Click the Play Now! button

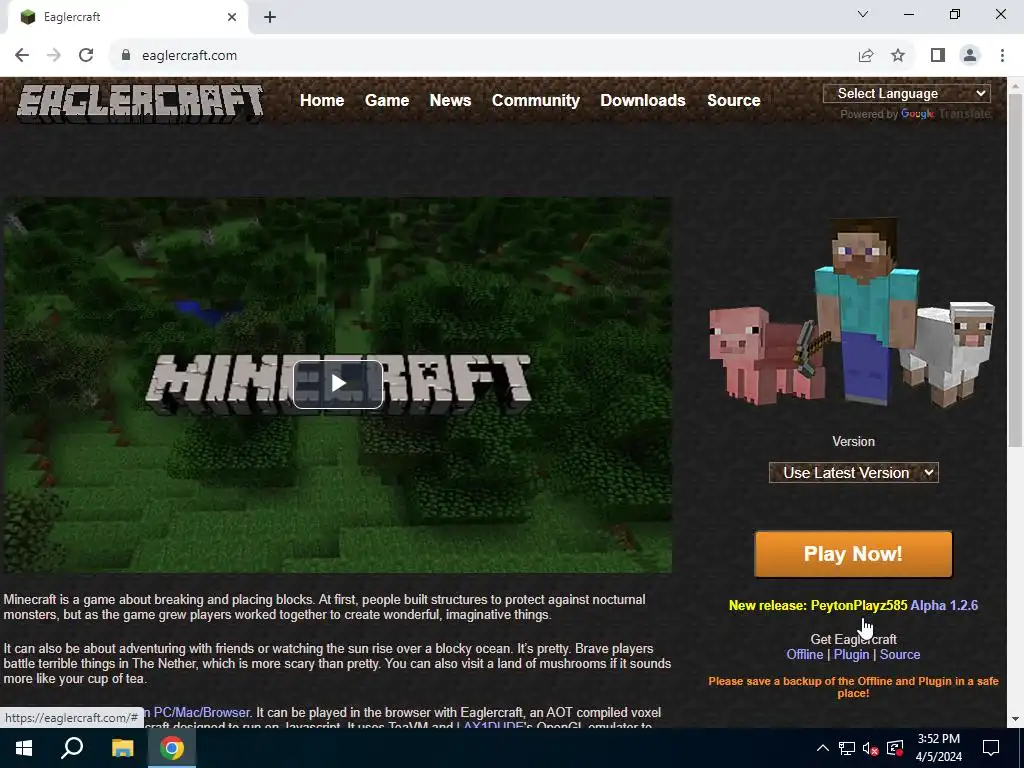(854, 554)
